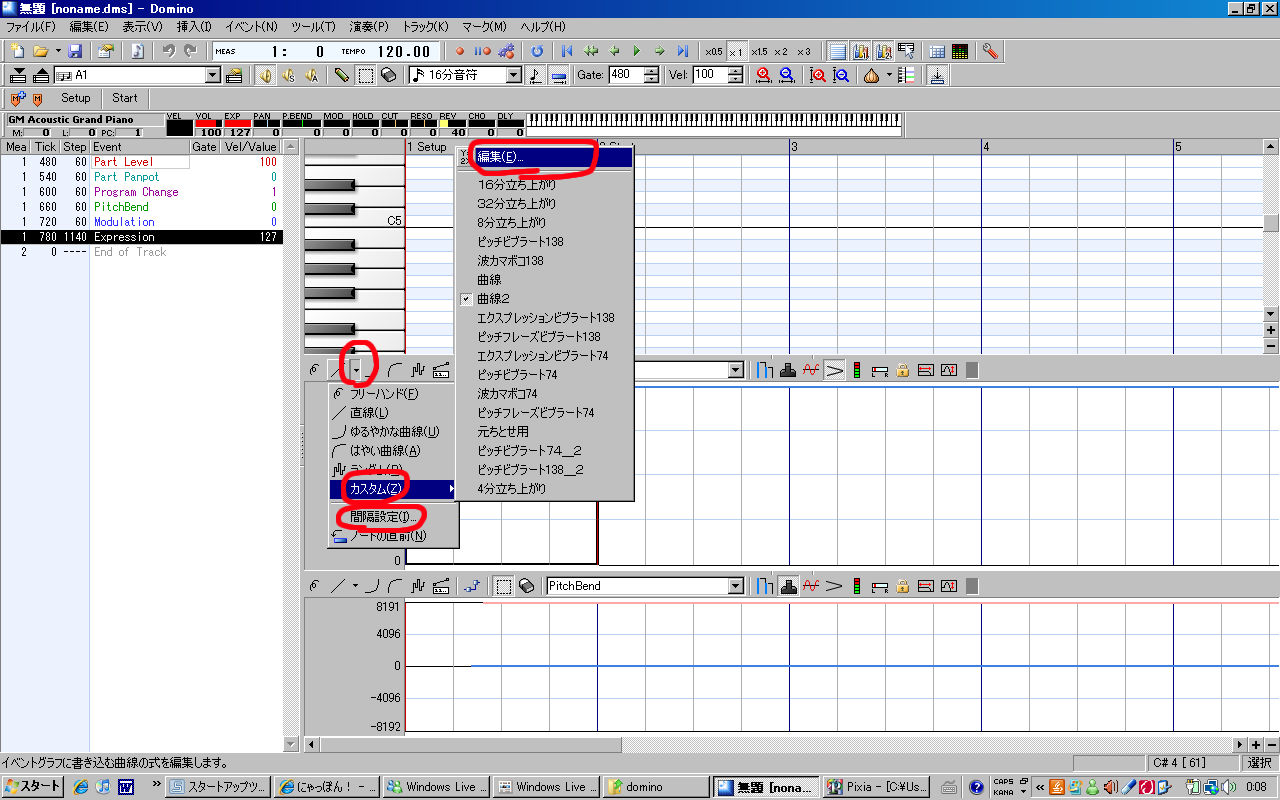Toggle the x2 playback speed
Image resolution: width=1280 pixels, height=800 pixels.
[x=781, y=51]
